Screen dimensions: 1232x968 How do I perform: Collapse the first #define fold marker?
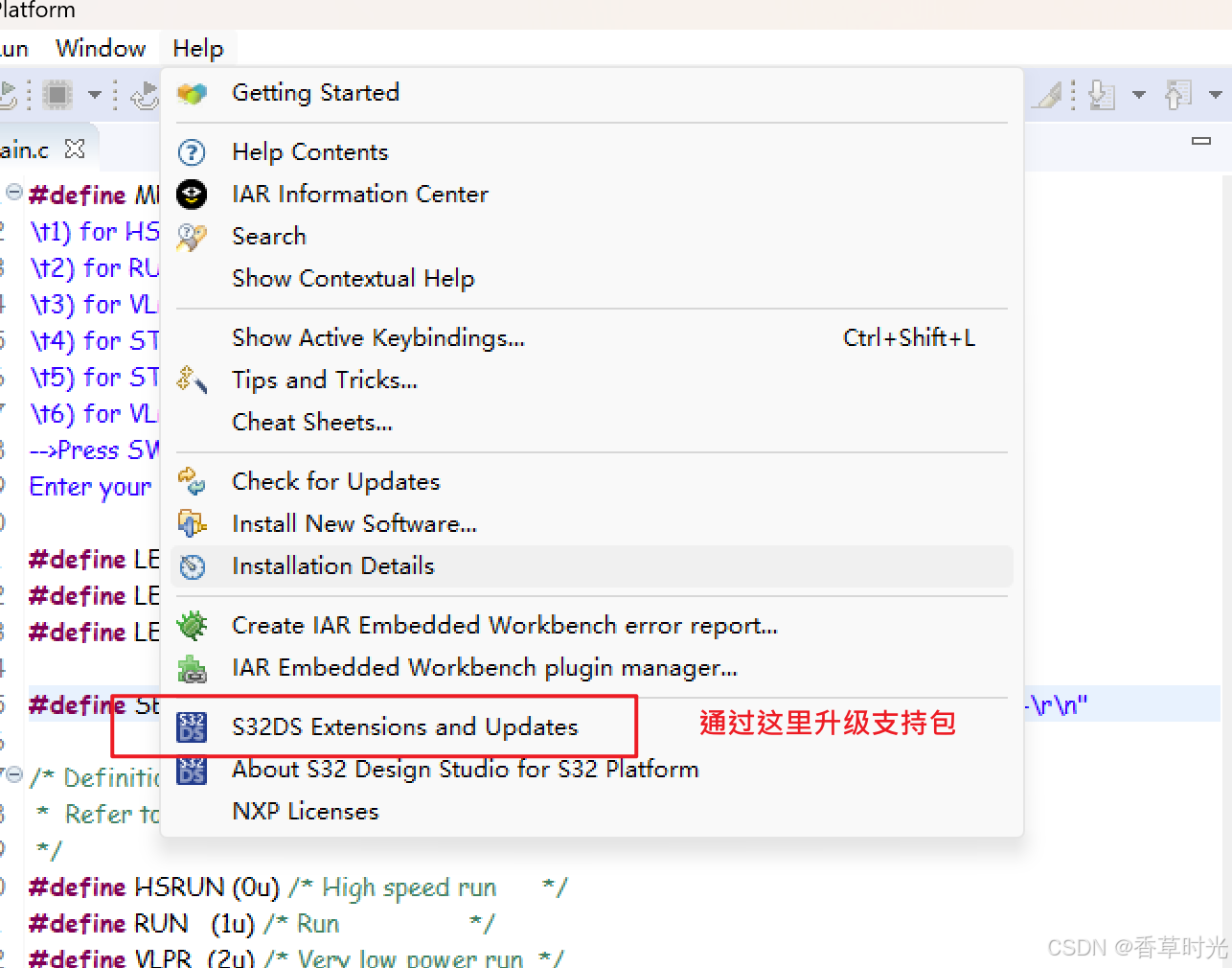coord(14,193)
